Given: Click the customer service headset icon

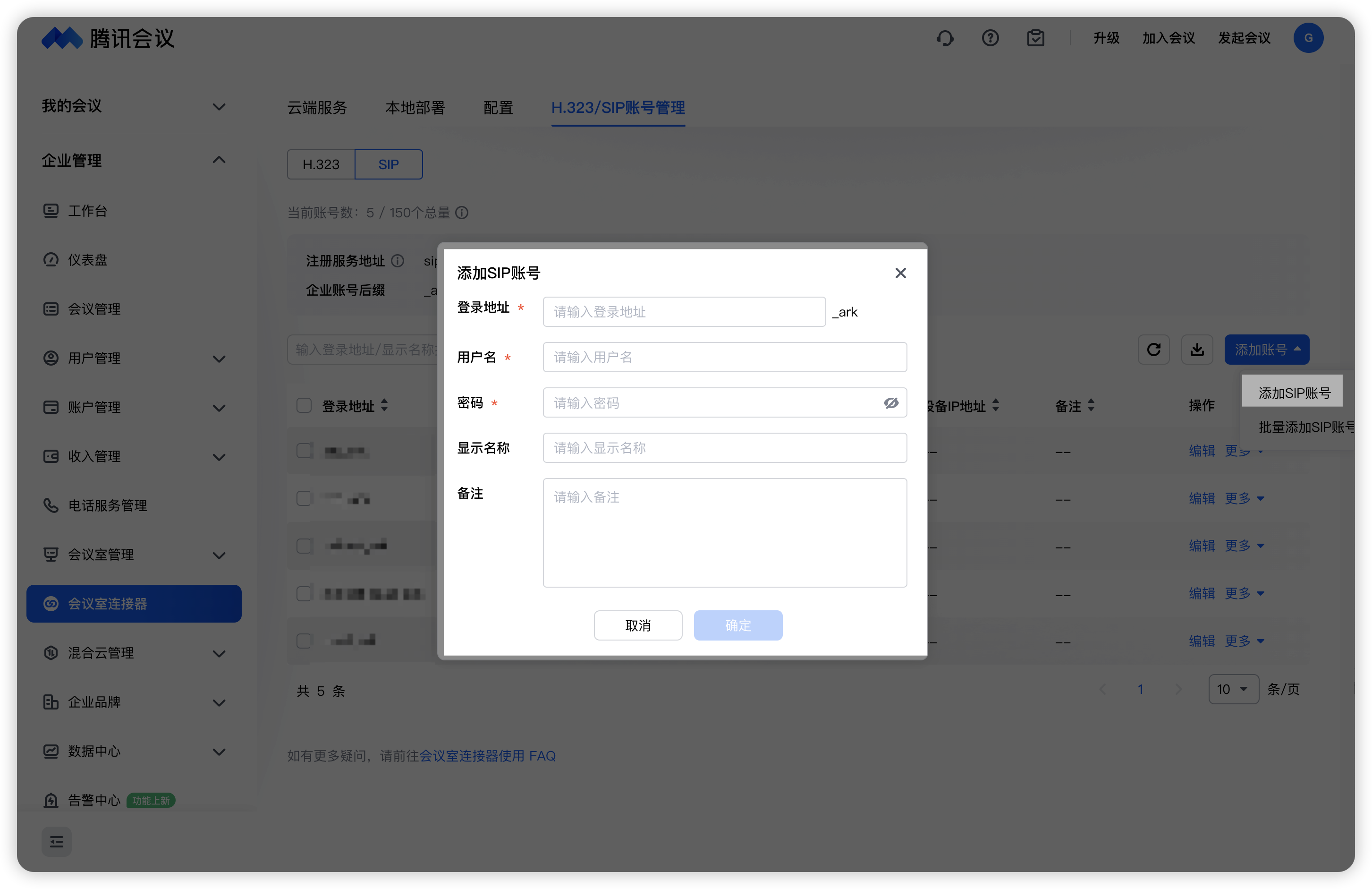Looking at the screenshot, I should coord(945,38).
